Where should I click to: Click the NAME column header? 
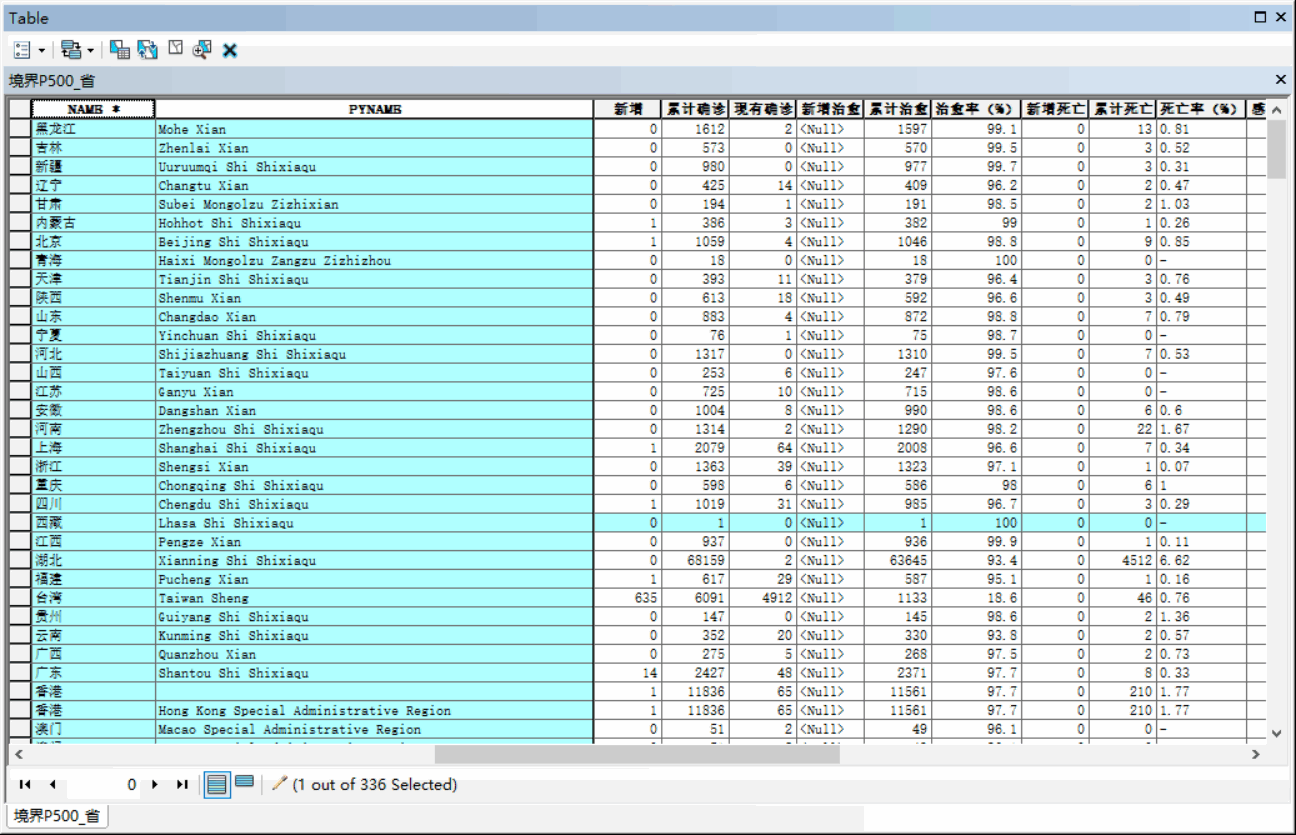pos(93,109)
